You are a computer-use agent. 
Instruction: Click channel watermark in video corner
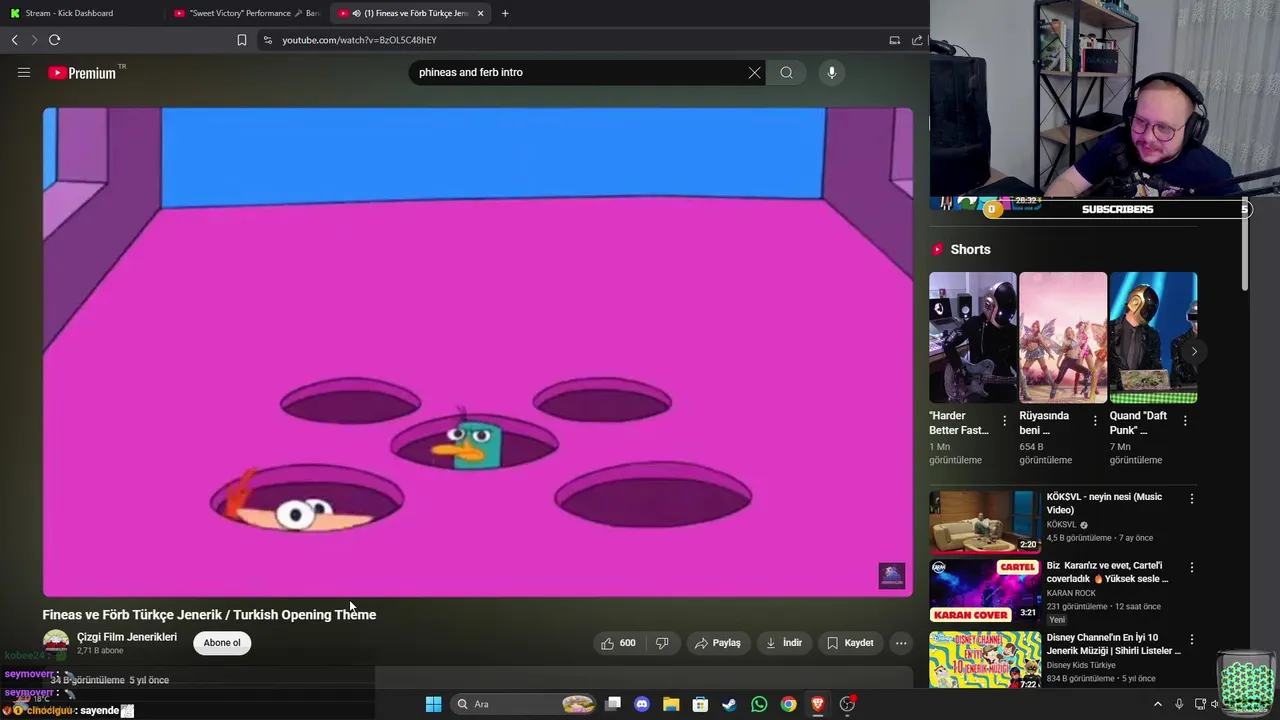891,575
